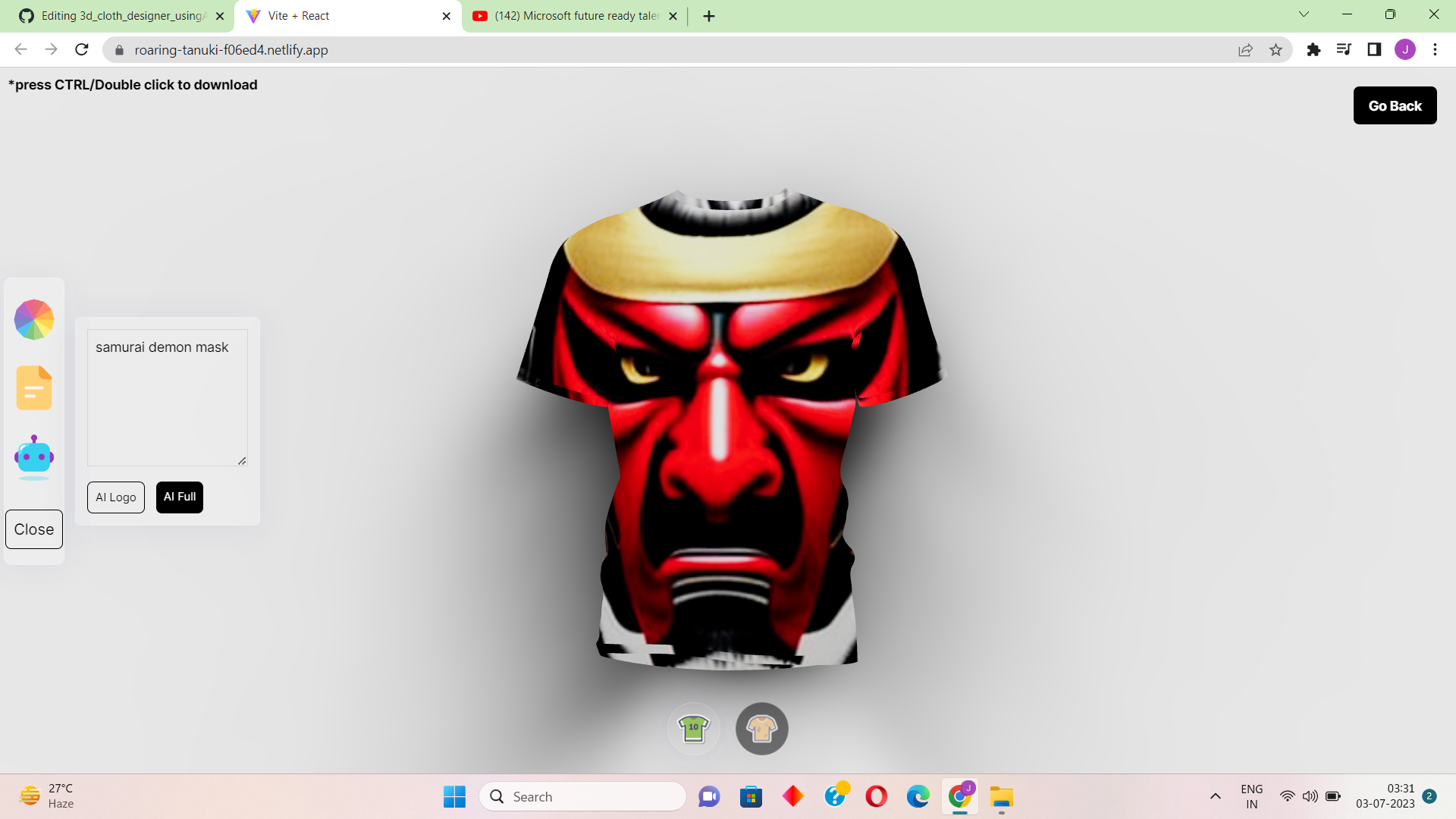Viewport: 1456px width, 819px height.
Task: Open the Opera browser taskbar icon
Action: point(876,796)
